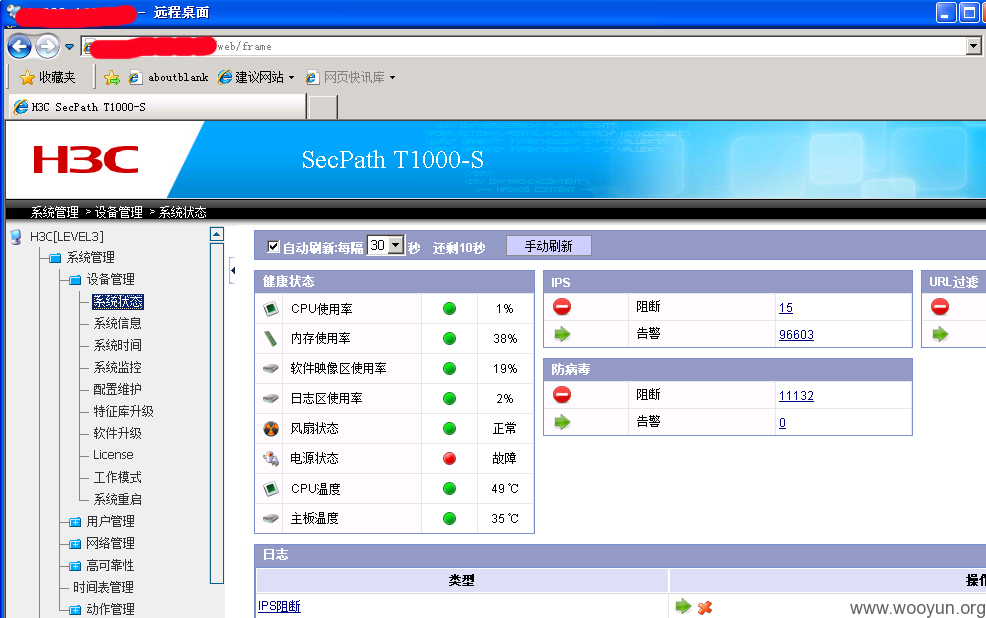The width and height of the screenshot is (986, 618).
Task: Open the IPS阻断 log type link
Action: point(279,606)
